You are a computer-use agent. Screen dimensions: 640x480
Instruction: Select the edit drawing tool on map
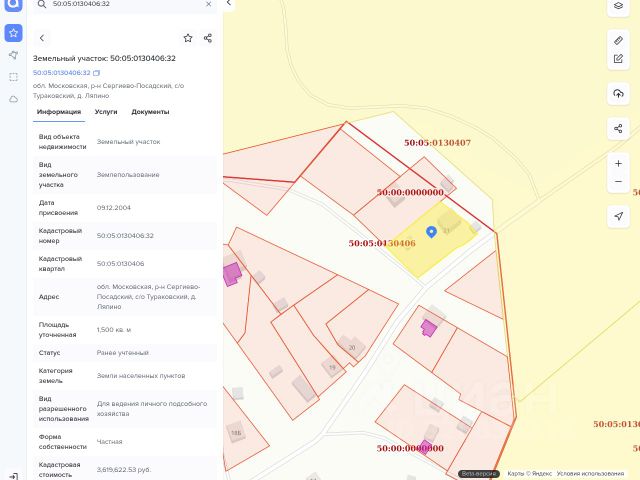618,59
